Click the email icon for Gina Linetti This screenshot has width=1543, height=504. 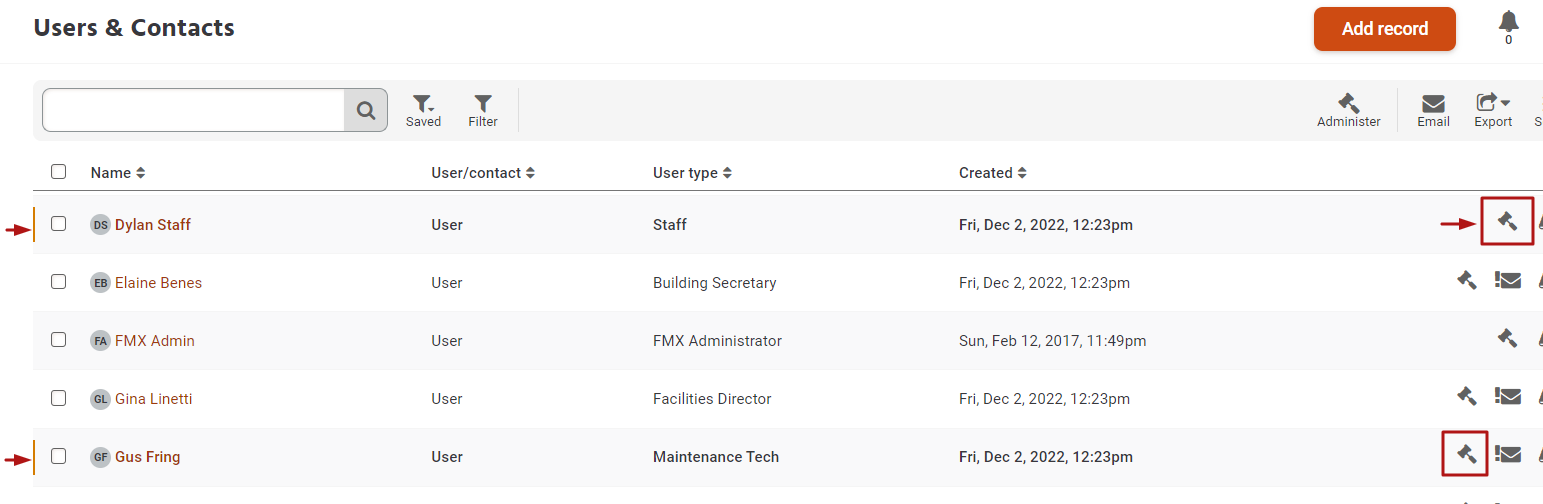(x=1508, y=397)
